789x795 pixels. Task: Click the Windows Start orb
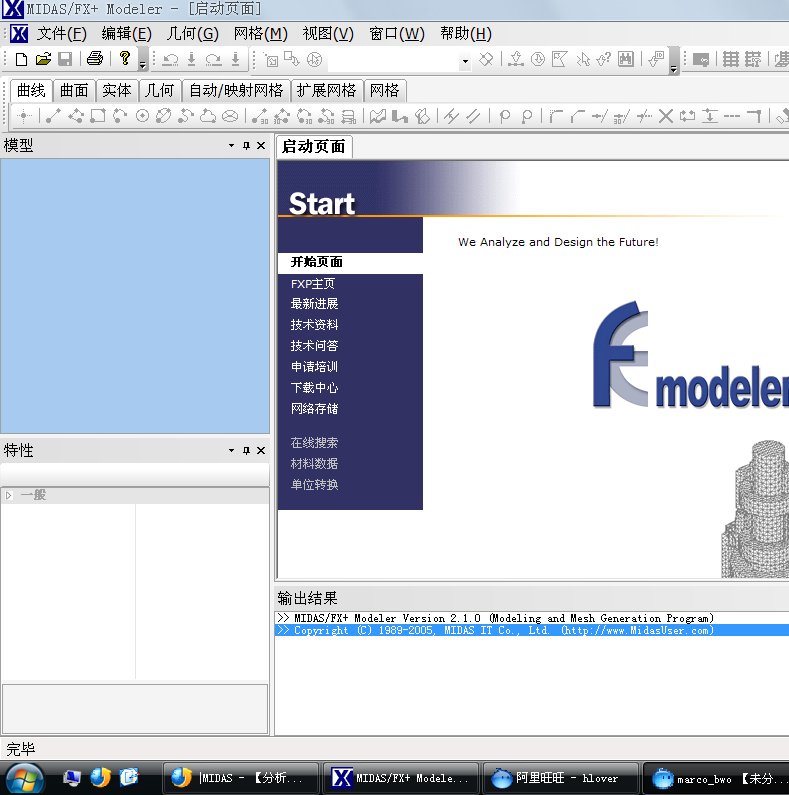point(24,778)
